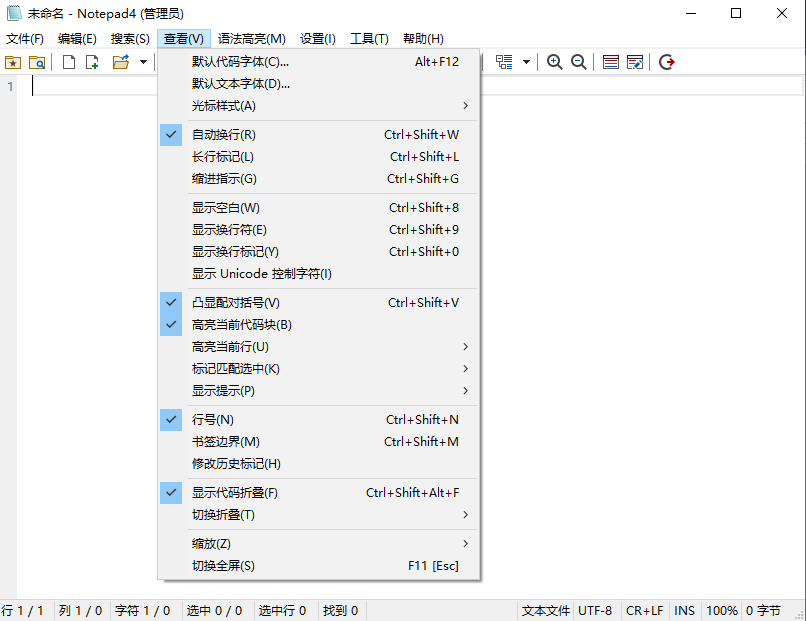Close the 查看(V) menu

184,39
